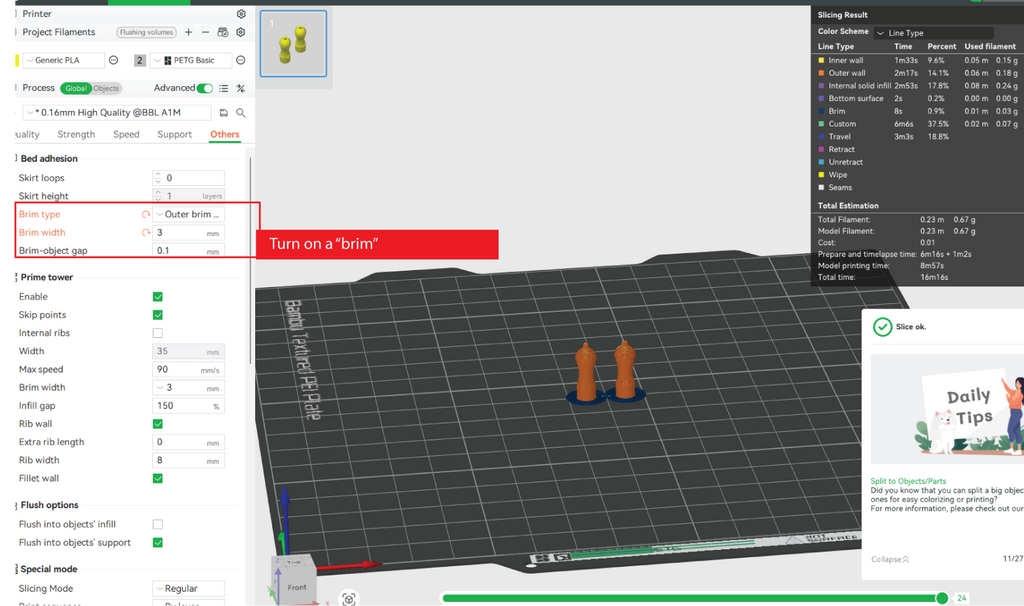Open the Printer settings gear
Viewport: 1024px width, 606px height.
click(241, 14)
